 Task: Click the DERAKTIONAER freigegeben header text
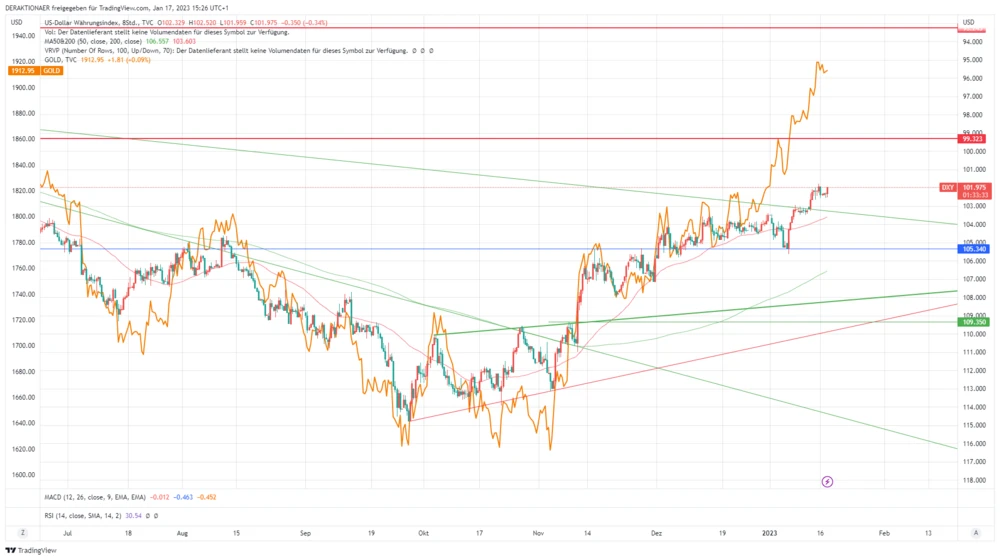click(117, 8)
